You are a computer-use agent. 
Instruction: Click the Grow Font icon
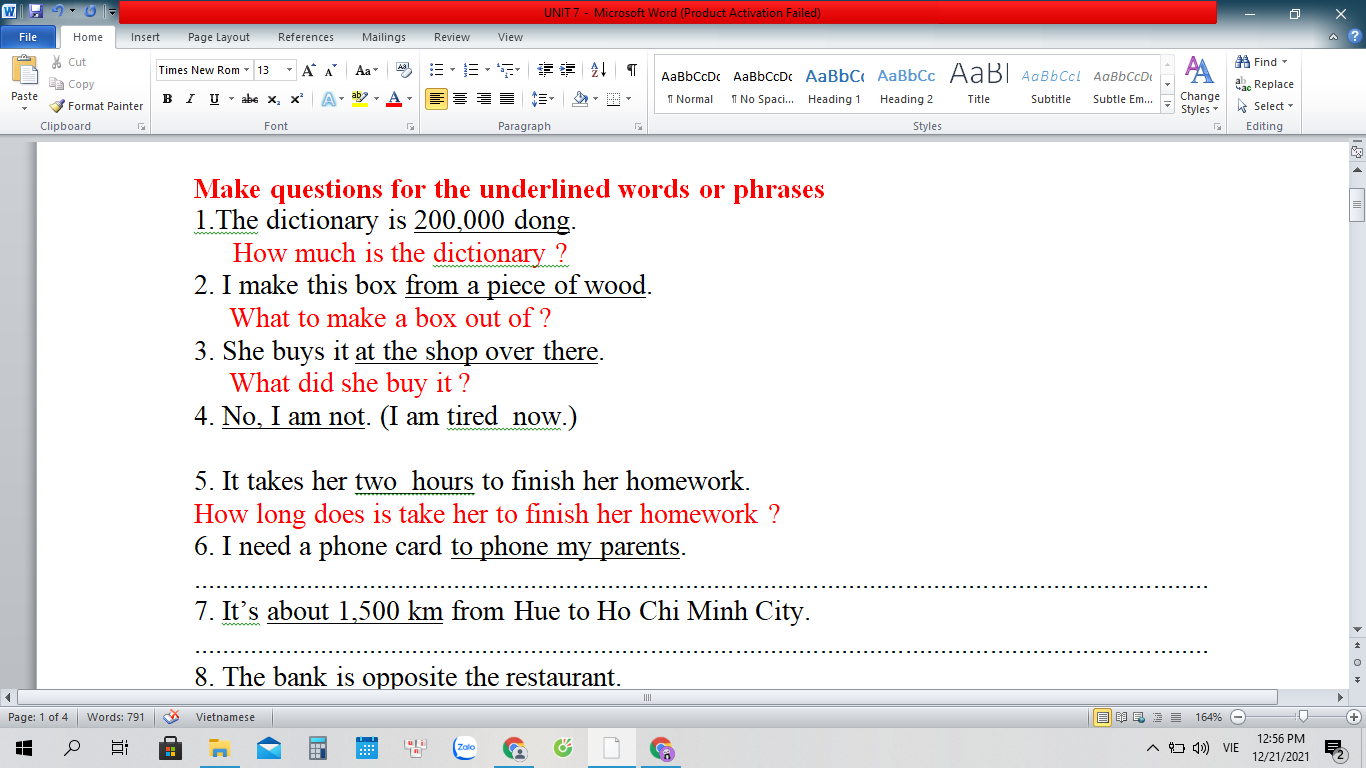(308, 70)
